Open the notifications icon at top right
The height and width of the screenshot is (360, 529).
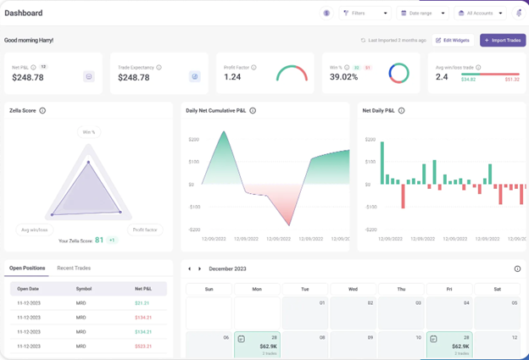coord(519,13)
